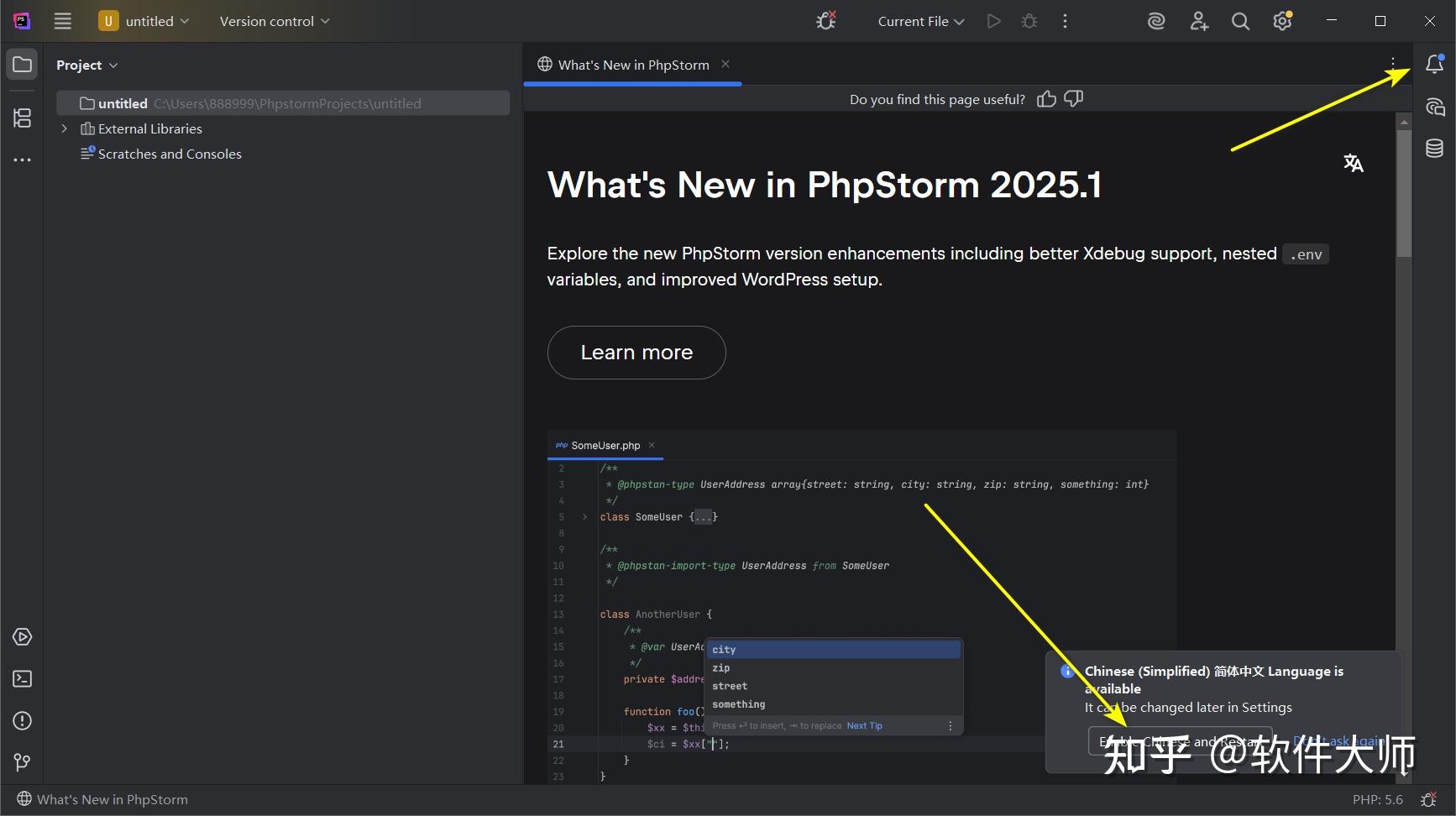Give a thumbs down to the page
This screenshot has width=1456, height=816.
pyautogui.click(x=1073, y=99)
